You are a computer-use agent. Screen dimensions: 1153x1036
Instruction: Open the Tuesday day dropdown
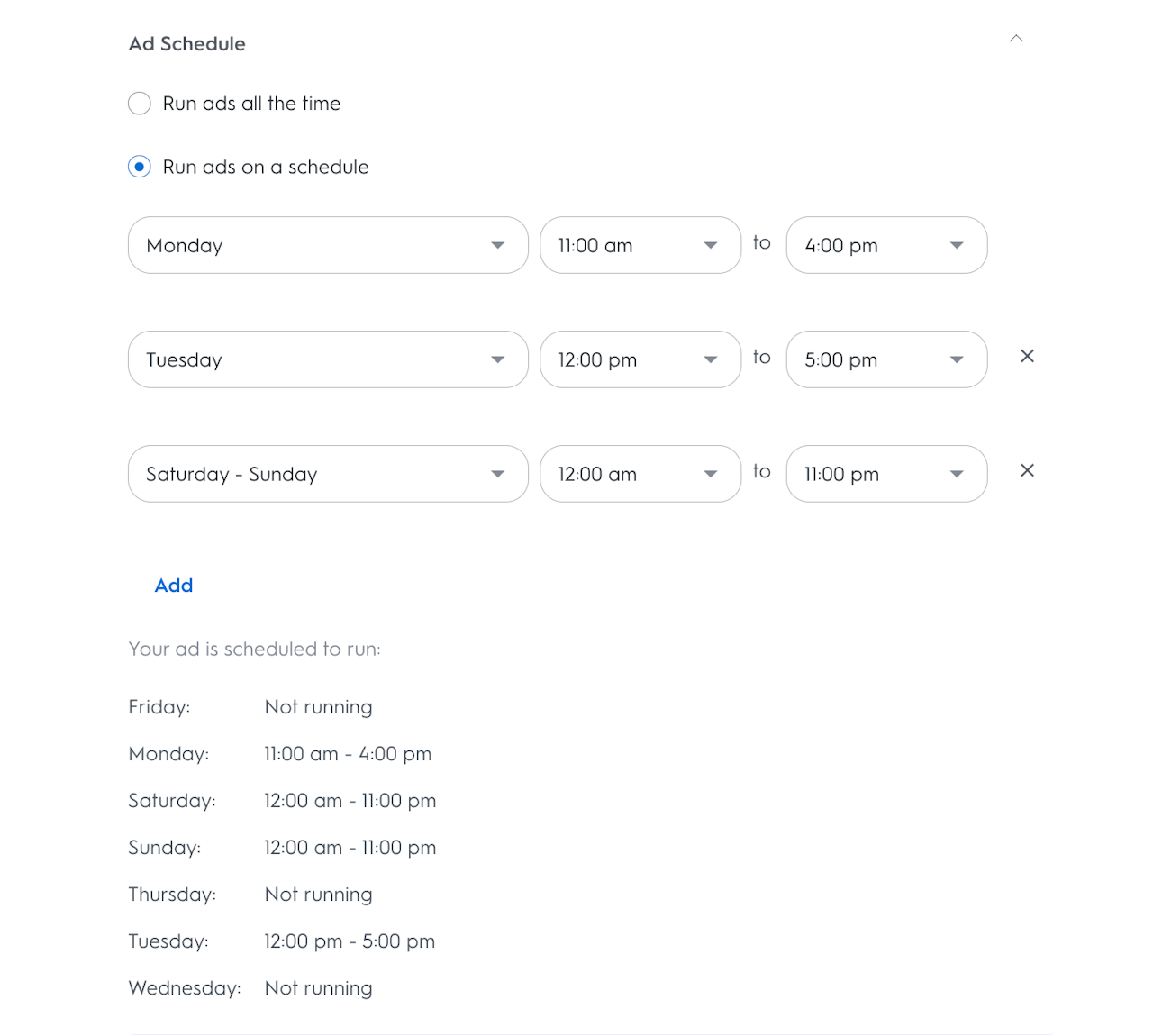tap(327, 359)
